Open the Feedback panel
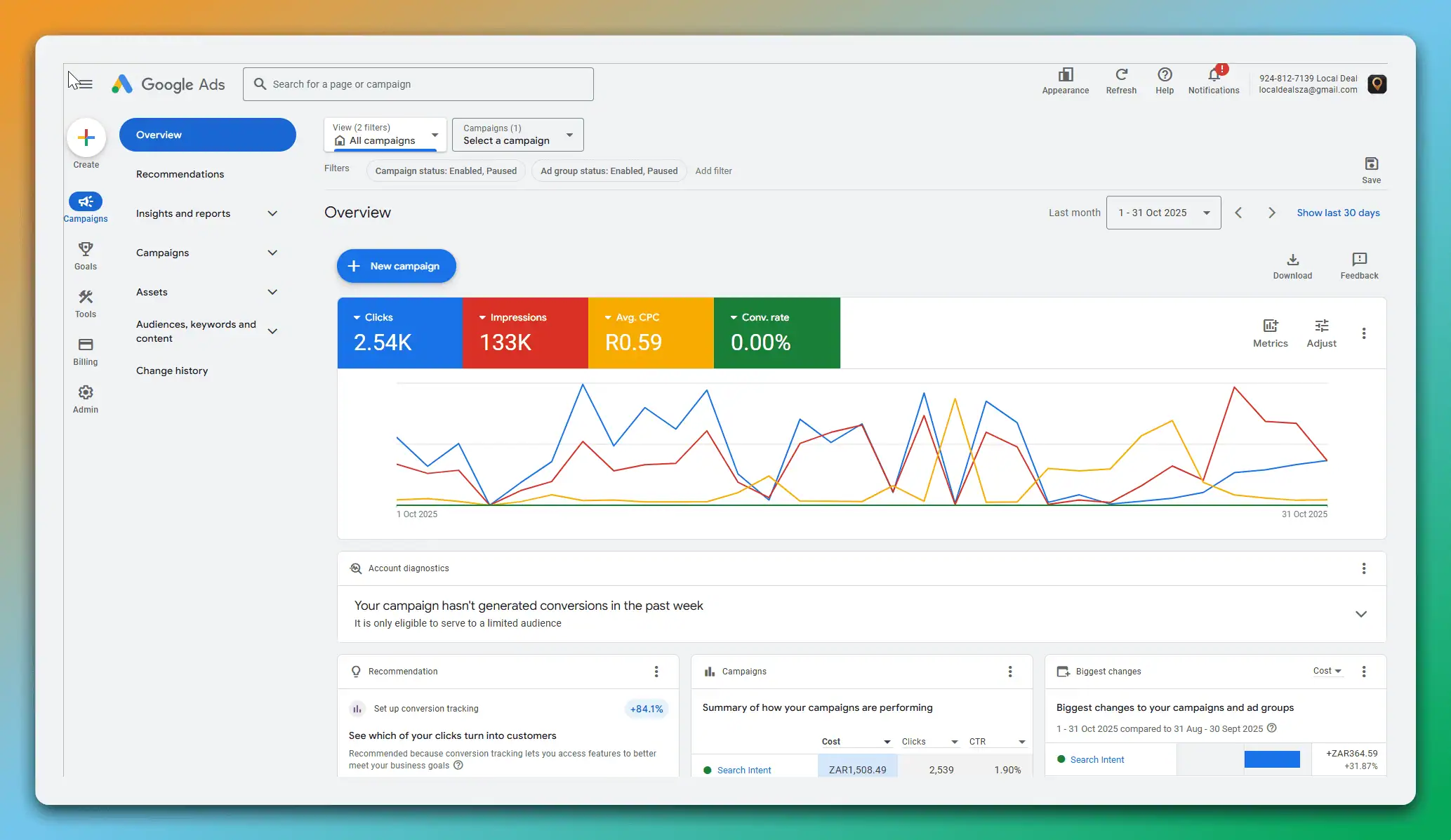Viewport: 1451px width, 840px height. [x=1359, y=261]
